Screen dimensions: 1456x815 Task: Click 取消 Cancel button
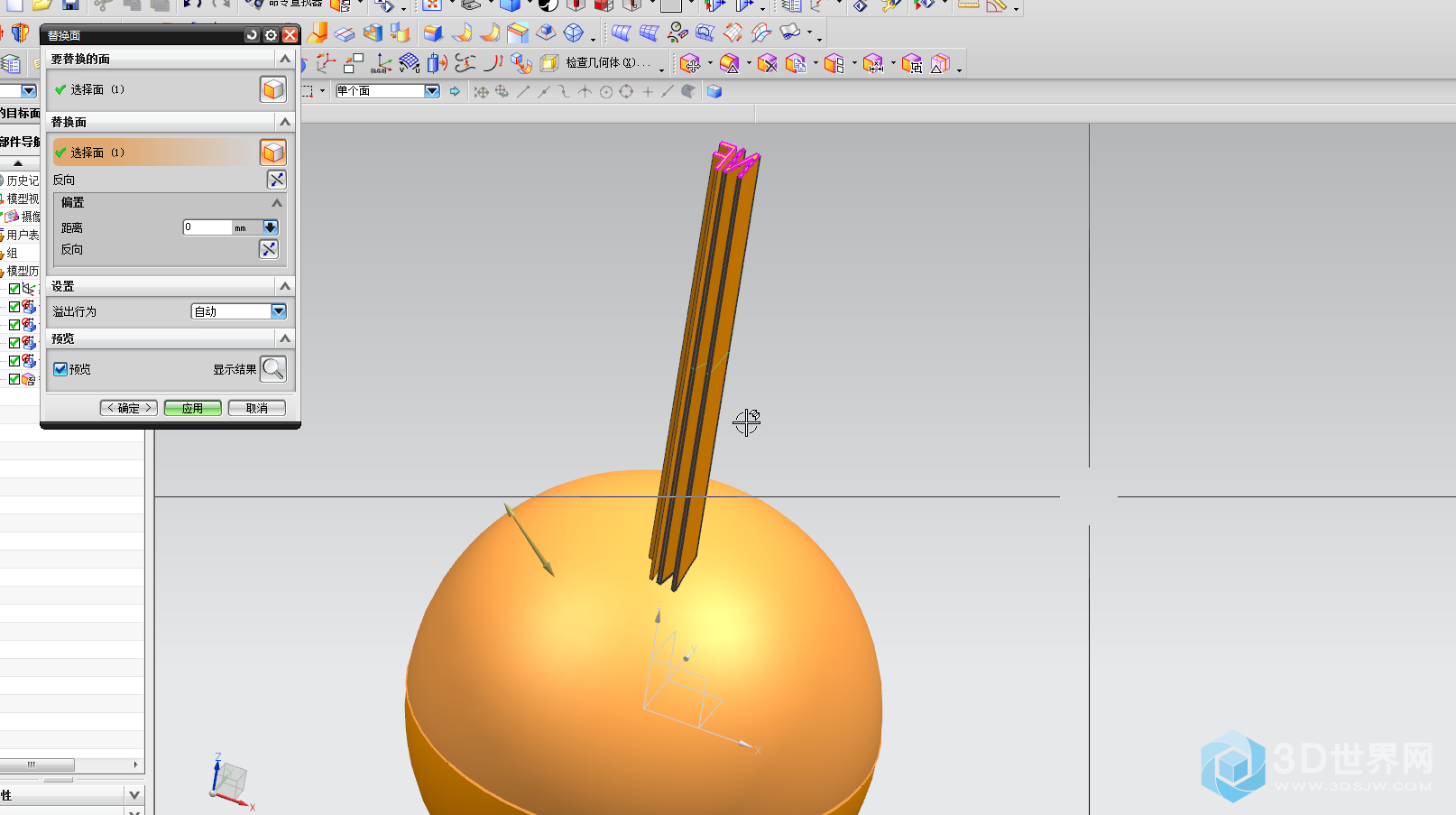coord(257,408)
